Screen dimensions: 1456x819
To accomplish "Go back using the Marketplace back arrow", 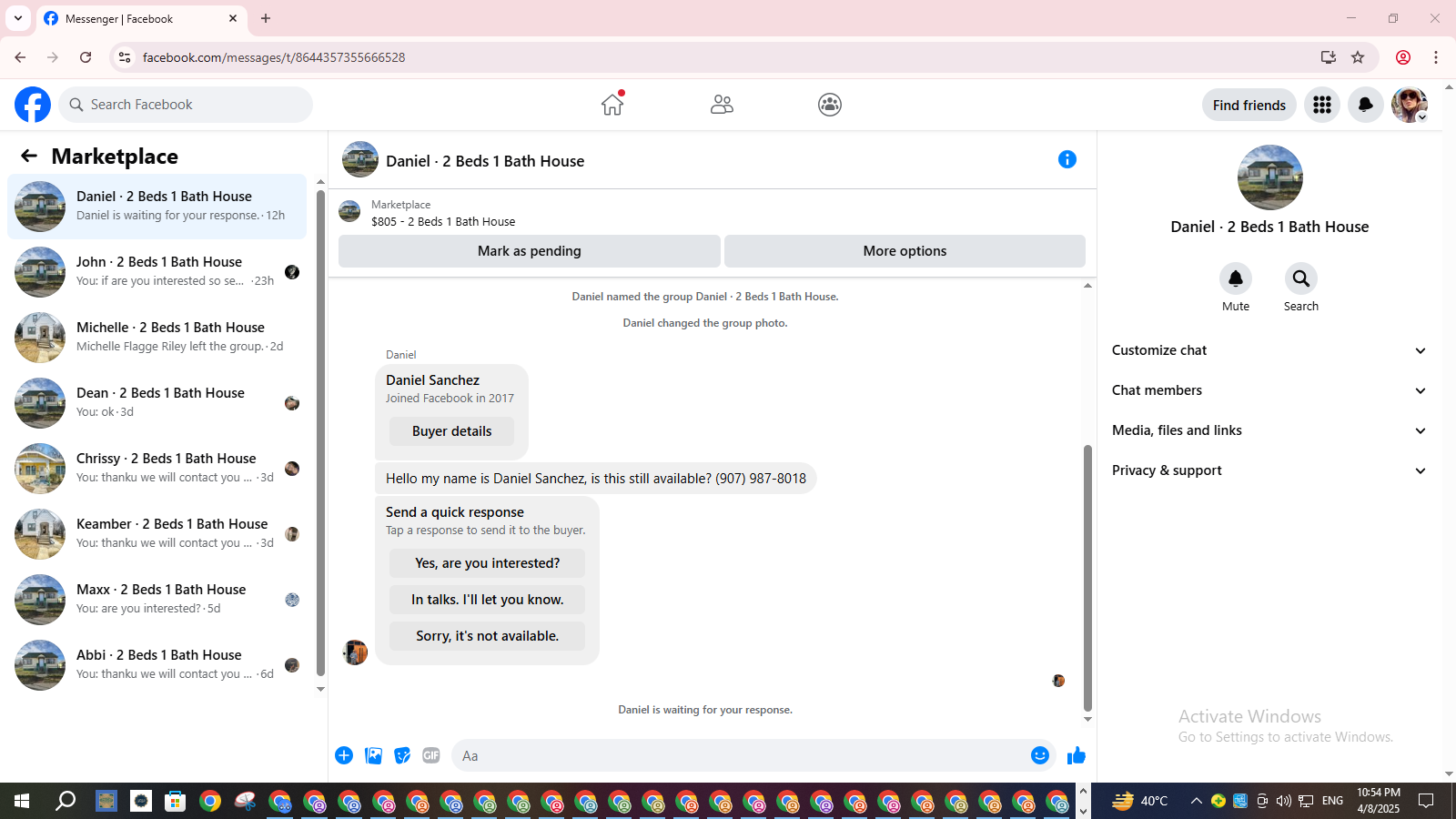I will (x=29, y=156).
